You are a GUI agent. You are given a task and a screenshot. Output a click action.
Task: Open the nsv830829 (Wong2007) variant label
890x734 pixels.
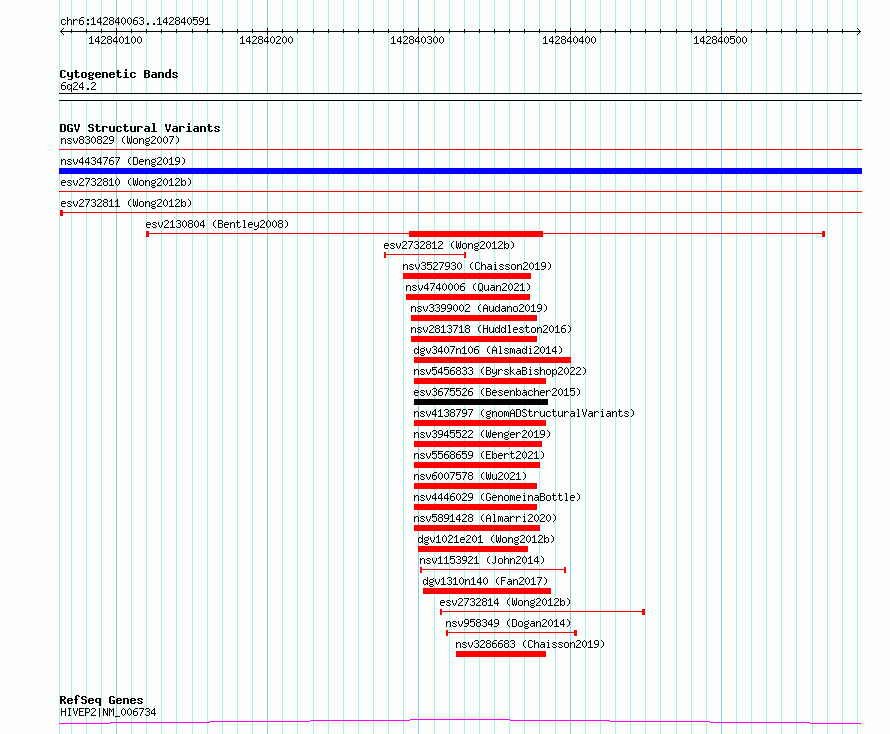tap(120, 140)
